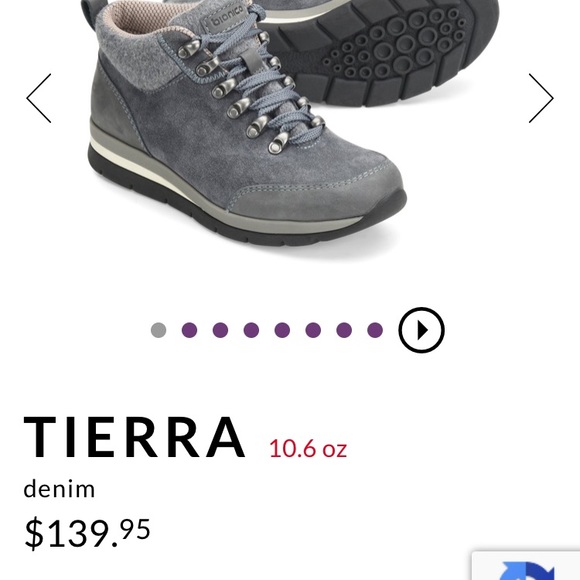Screen dimensions: 580x580
Task: Select the first gray carousel dot
Action: point(159,330)
